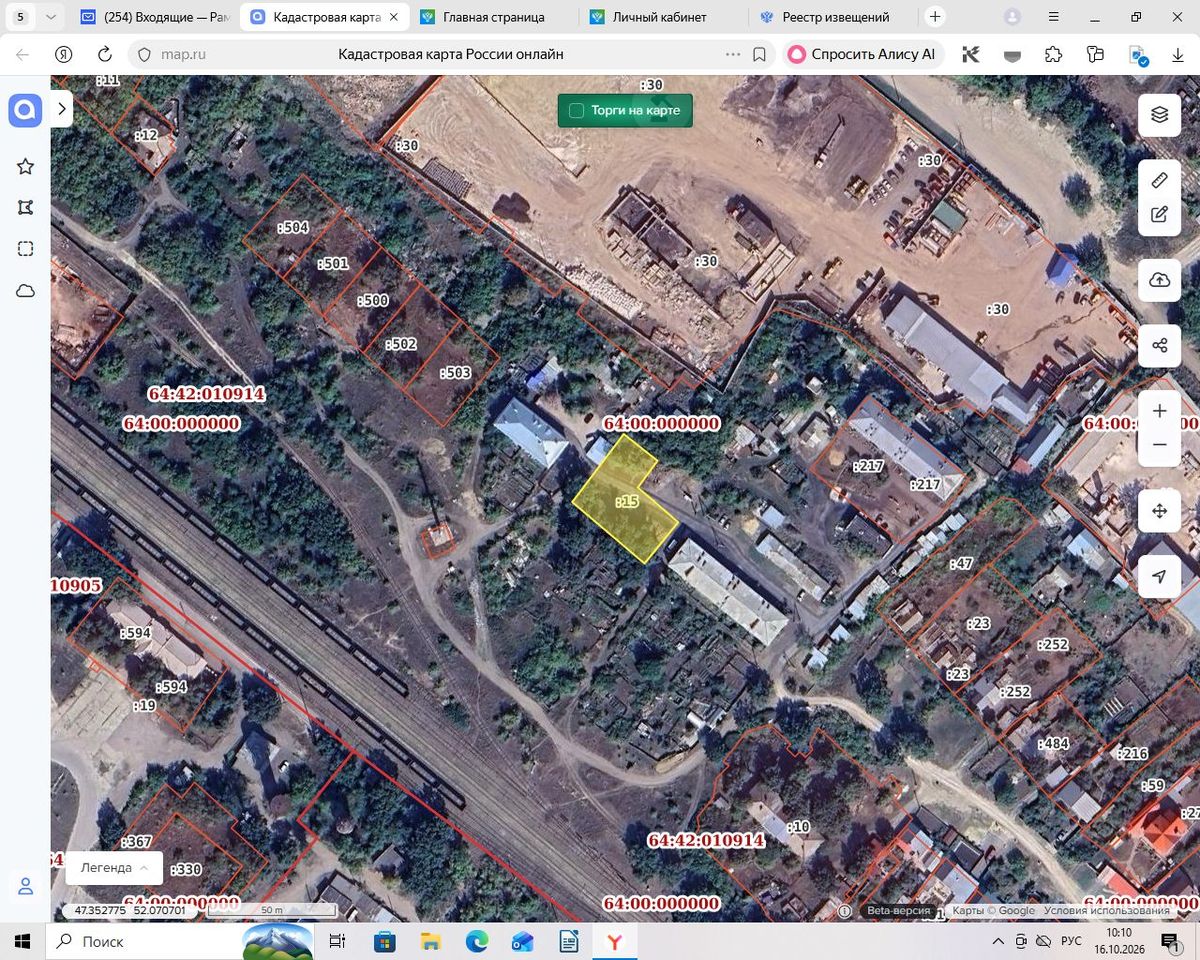The height and width of the screenshot is (960, 1200).
Task: Switch to "Входящие" mail tab
Action: pos(154,17)
